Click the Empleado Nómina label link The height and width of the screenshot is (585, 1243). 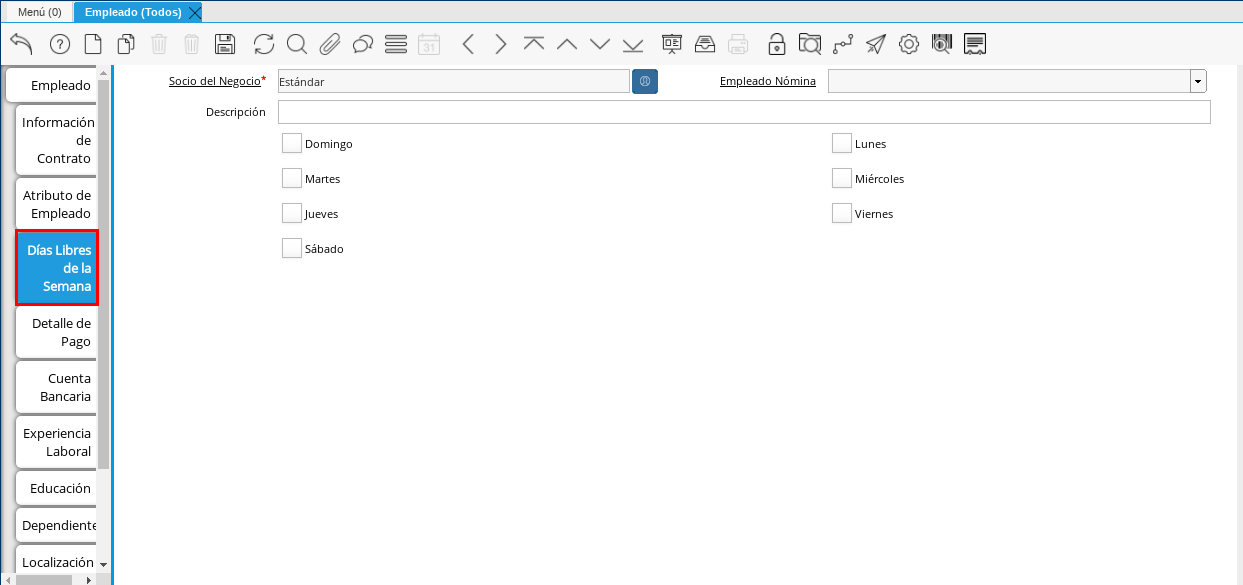[x=767, y=82]
